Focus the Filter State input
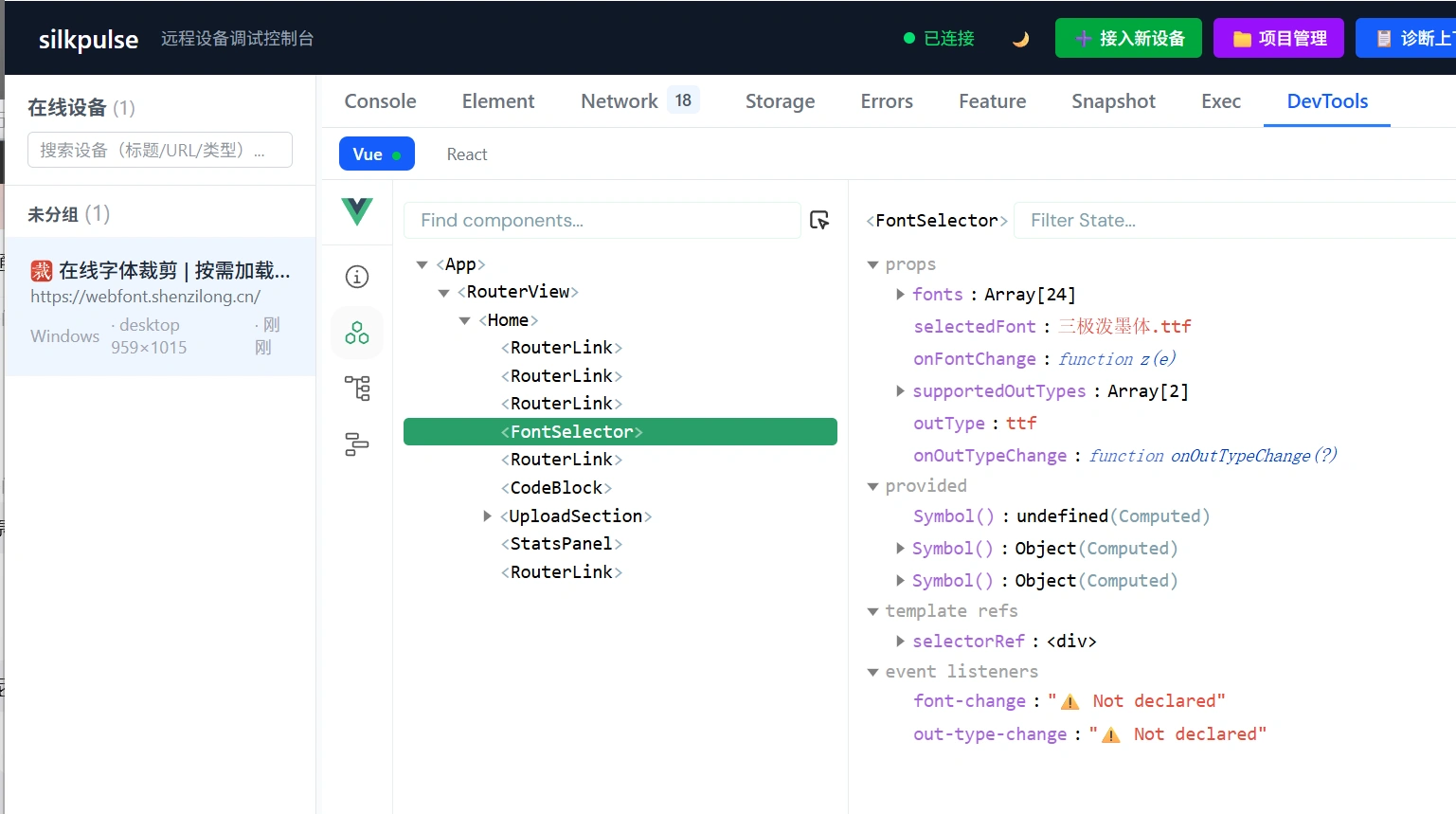 pos(1234,220)
